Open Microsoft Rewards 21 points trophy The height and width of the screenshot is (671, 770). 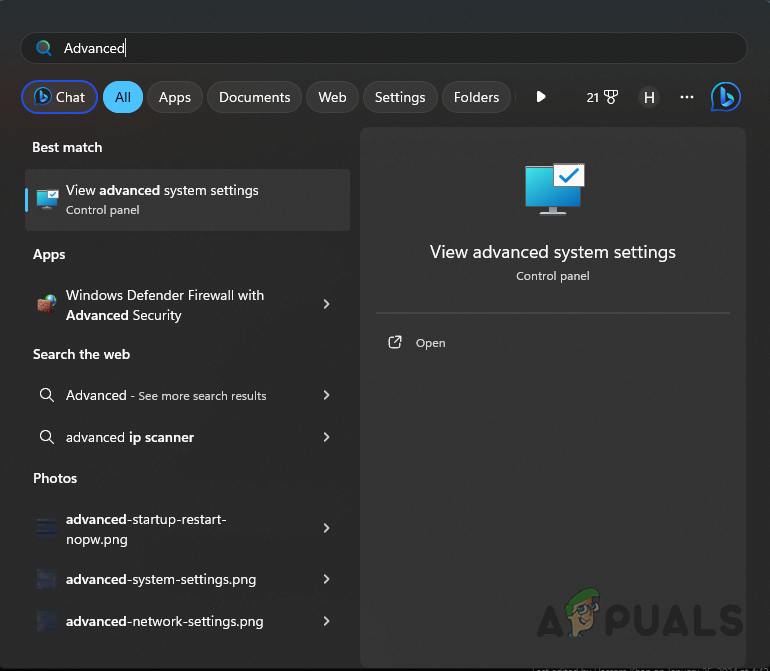point(602,97)
